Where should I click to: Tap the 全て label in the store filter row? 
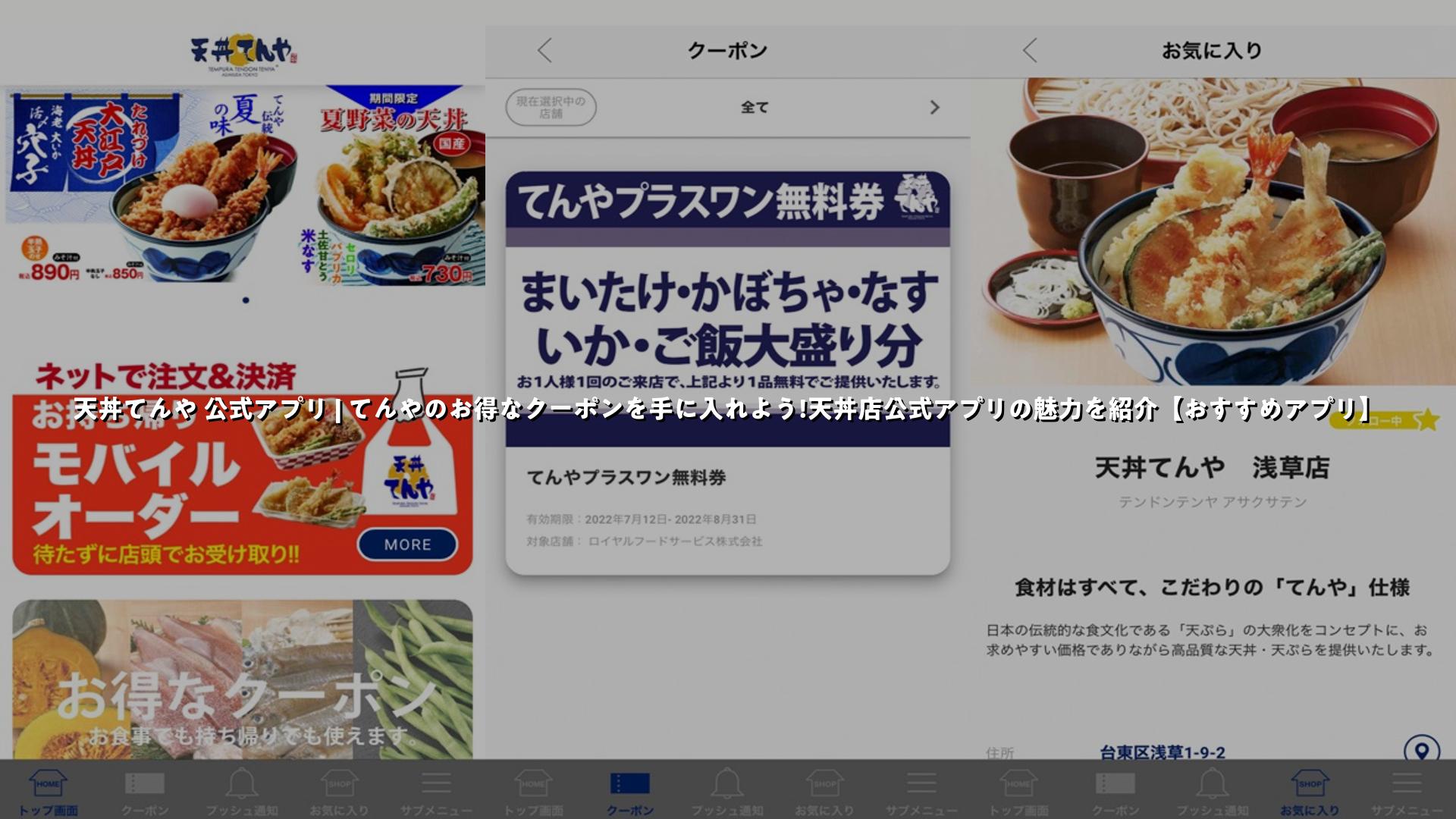755,108
